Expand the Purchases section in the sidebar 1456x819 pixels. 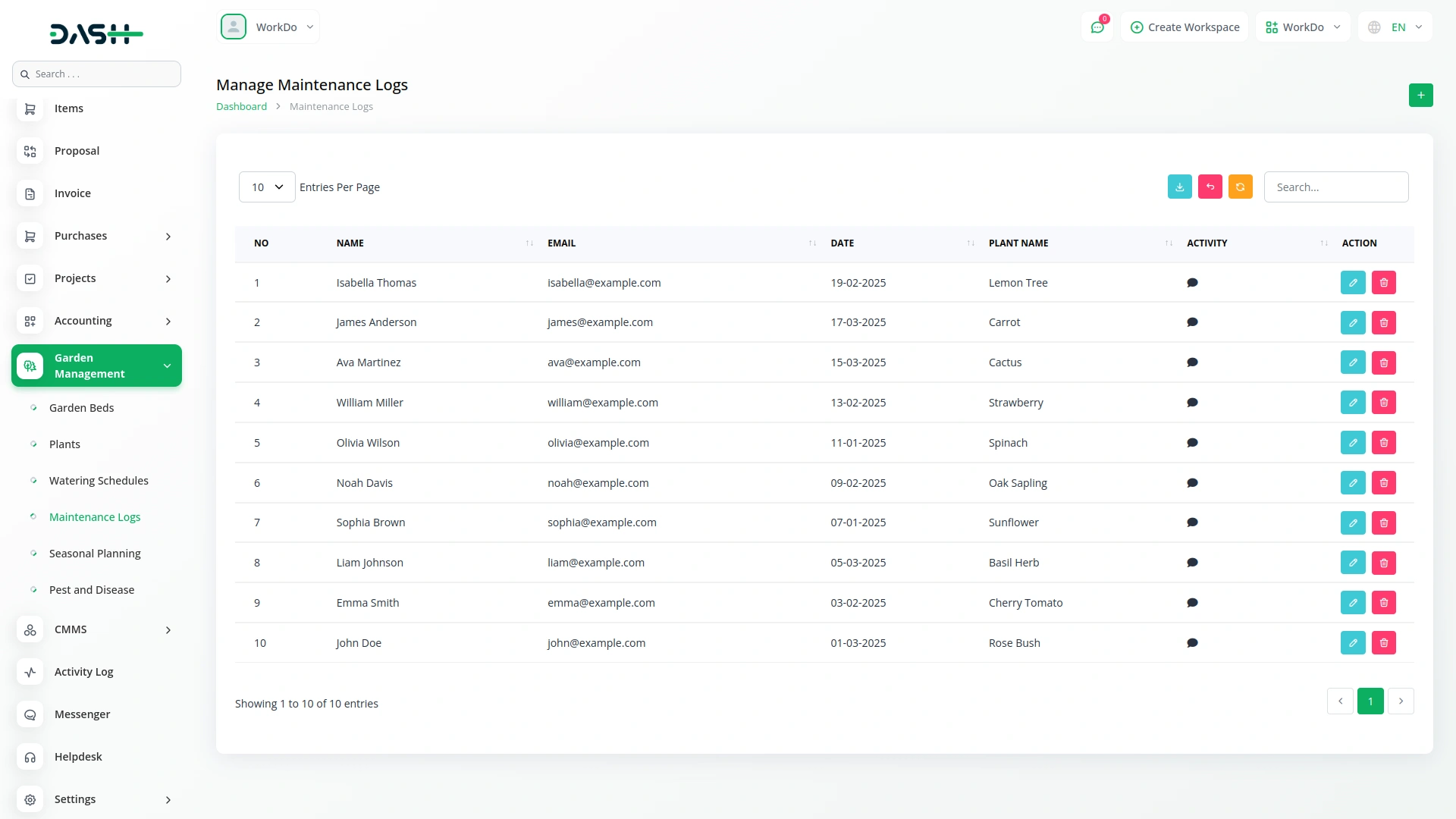click(x=96, y=236)
